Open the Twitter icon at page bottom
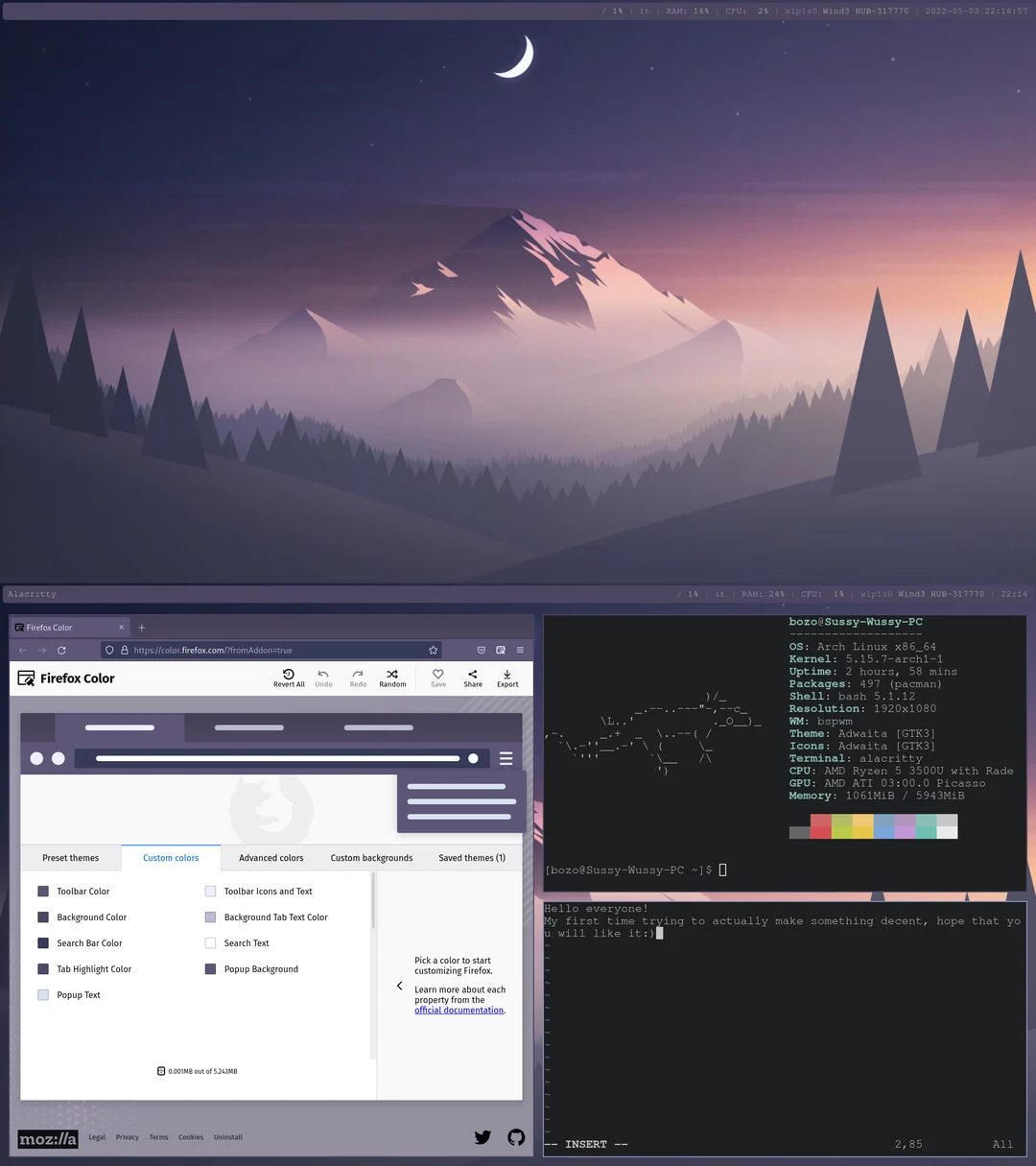The height and width of the screenshot is (1166, 1036). (483, 1136)
